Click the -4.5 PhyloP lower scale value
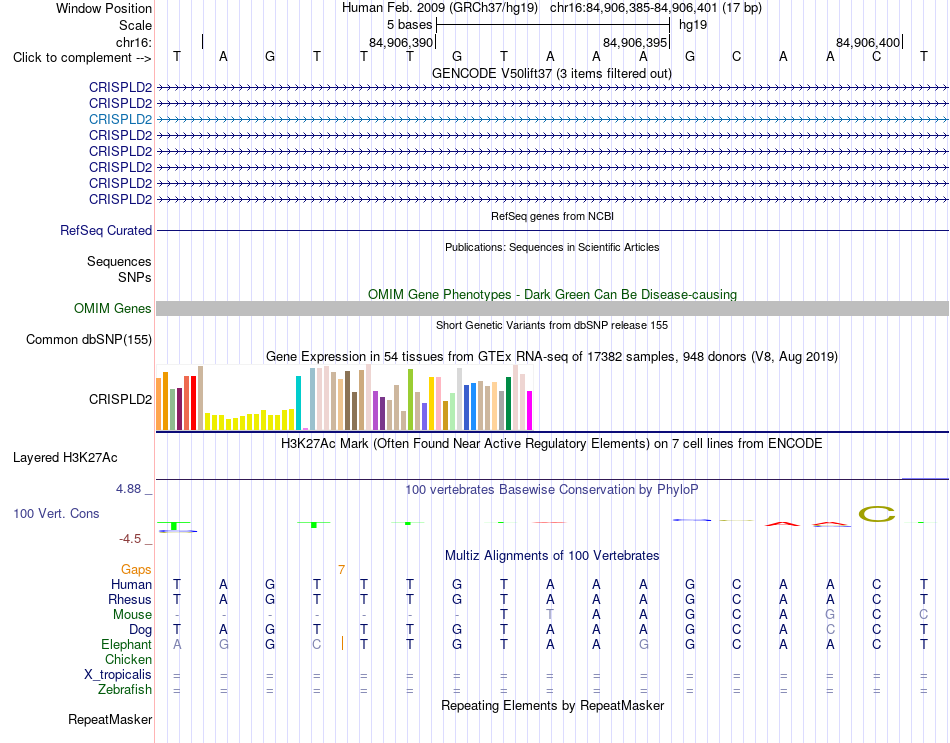Image resolution: width=950 pixels, height=743 pixels. pyautogui.click(x=130, y=539)
